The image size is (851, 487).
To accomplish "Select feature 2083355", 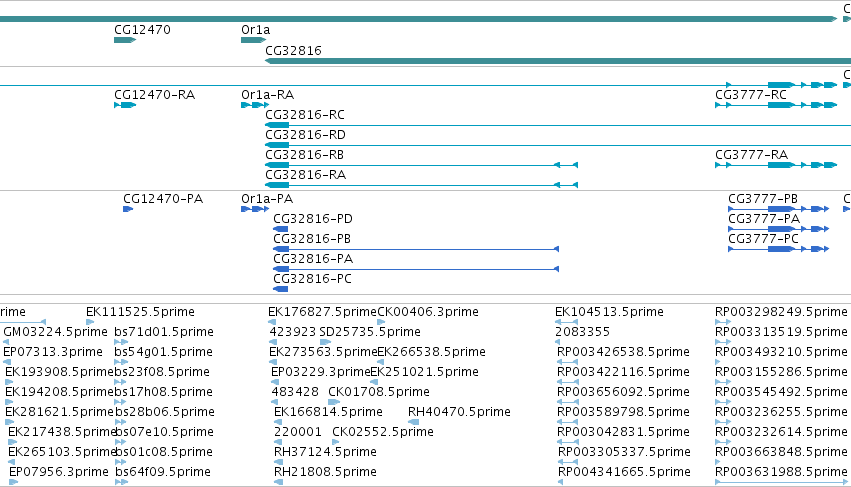I will (582, 332).
